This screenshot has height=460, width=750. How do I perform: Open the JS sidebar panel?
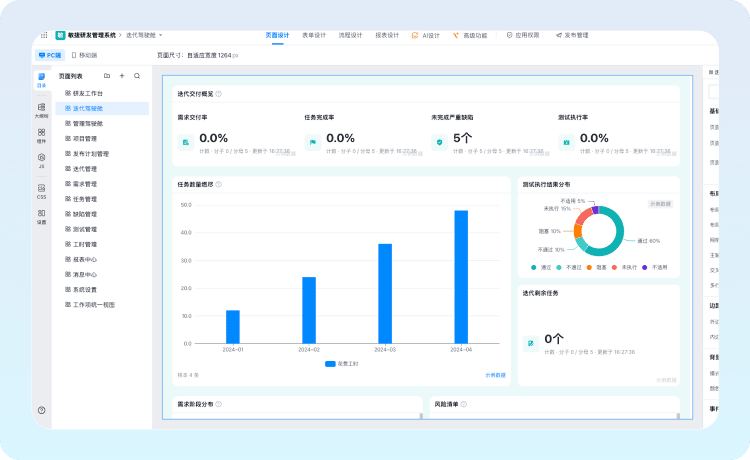click(x=42, y=161)
